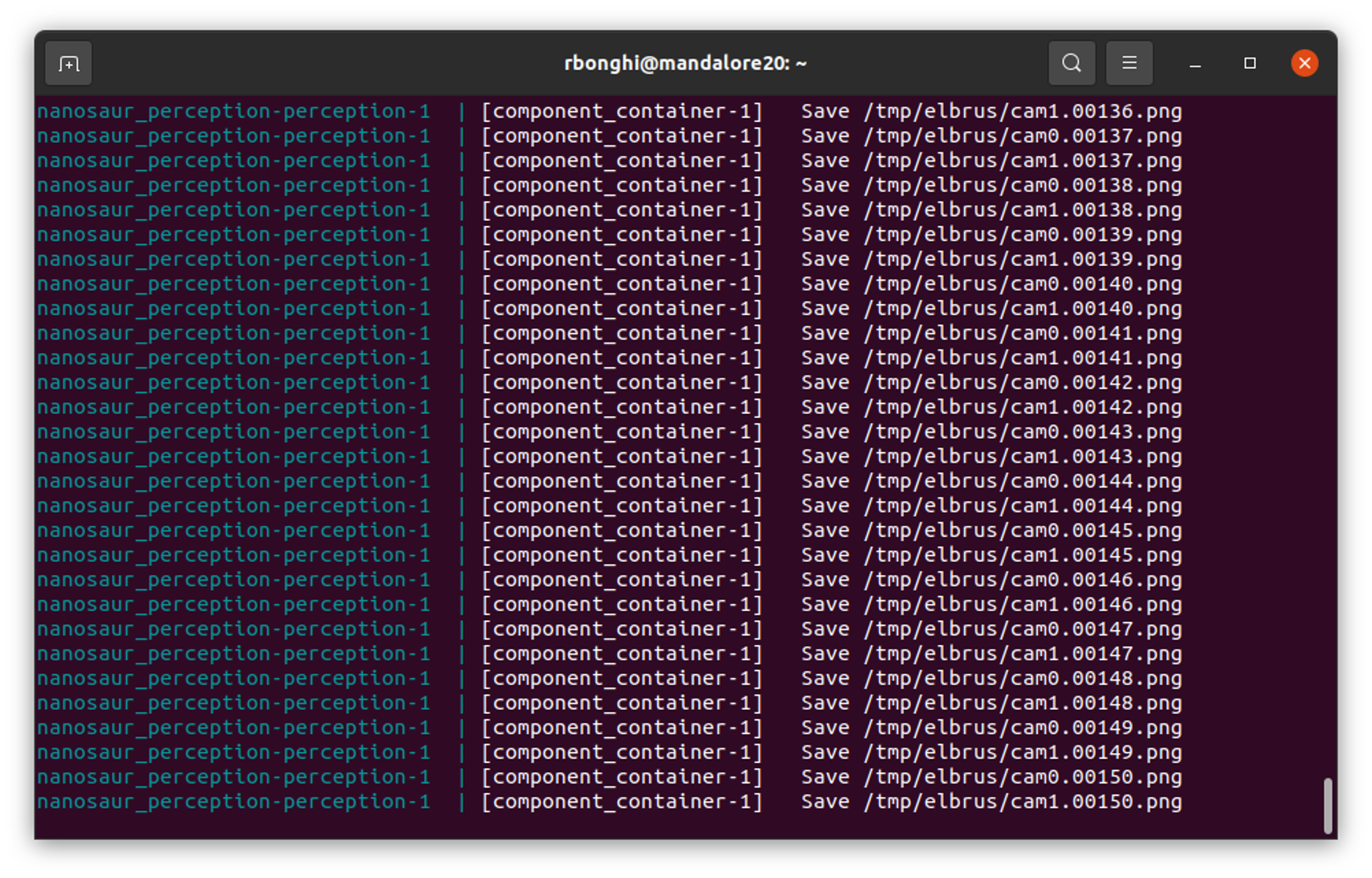Click the path /tmp/elbrus/cam0.00138.png
This screenshot has width=1372, height=878.
click(x=1022, y=186)
